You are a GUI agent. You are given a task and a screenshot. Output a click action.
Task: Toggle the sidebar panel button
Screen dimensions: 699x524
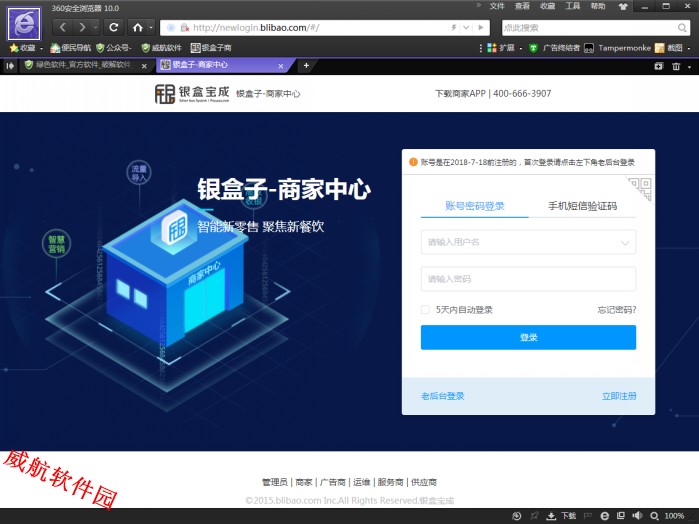[10, 66]
